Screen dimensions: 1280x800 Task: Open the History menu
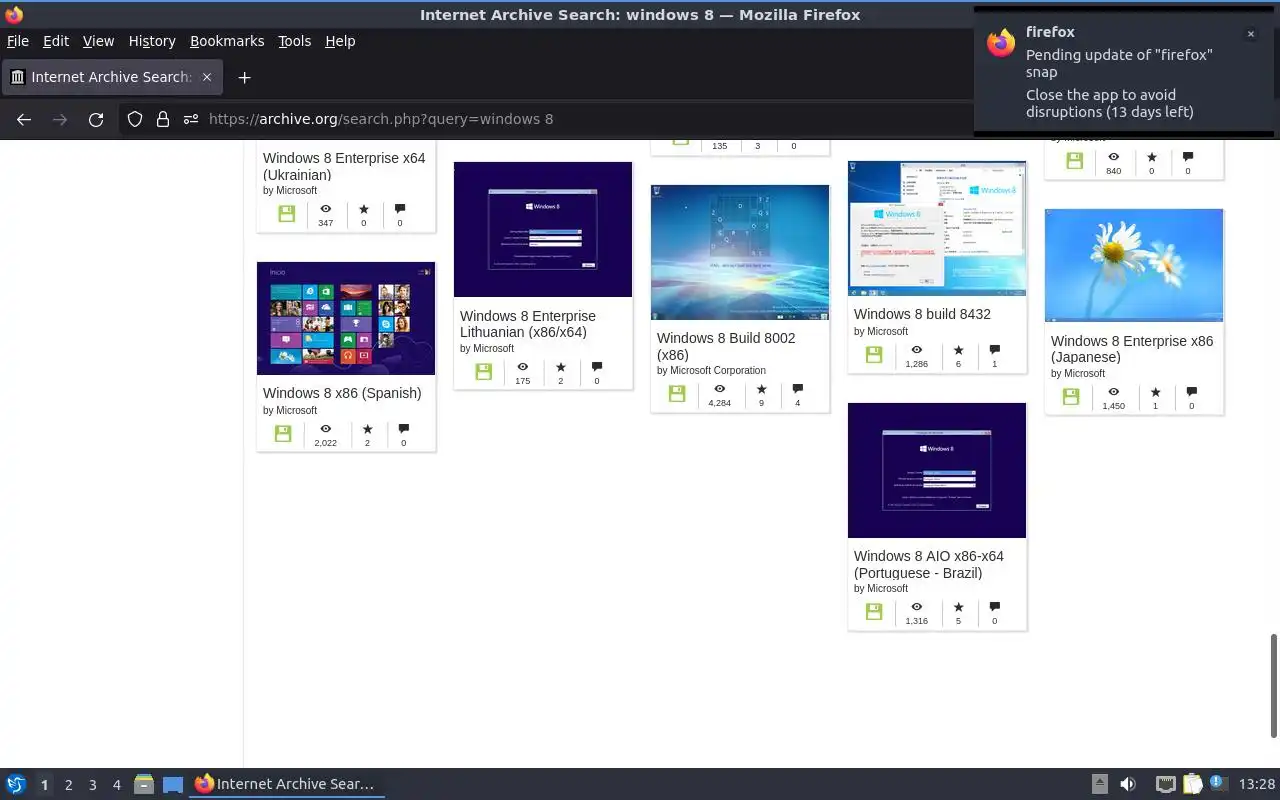[152, 41]
